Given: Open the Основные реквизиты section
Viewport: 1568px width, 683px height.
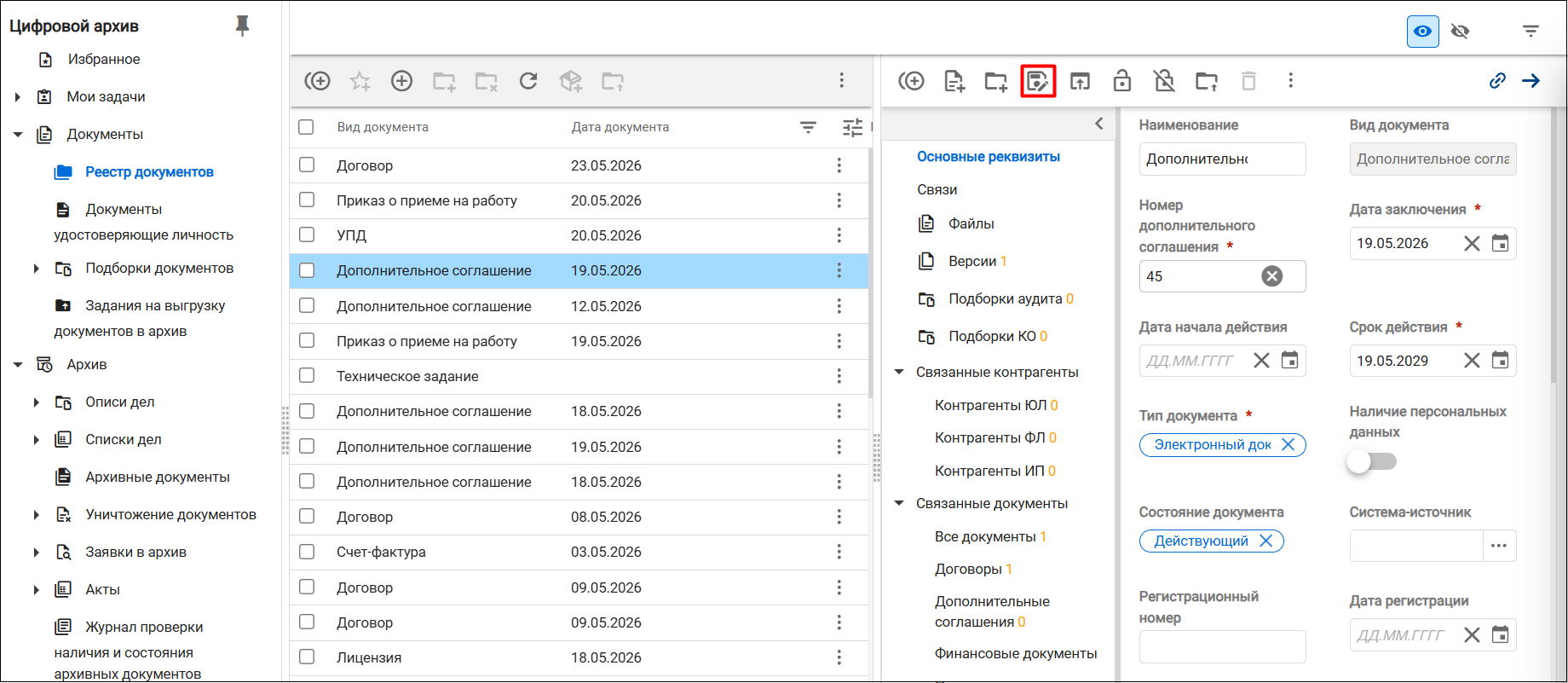Looking at the screenshot, I should [x=989, y=157].
